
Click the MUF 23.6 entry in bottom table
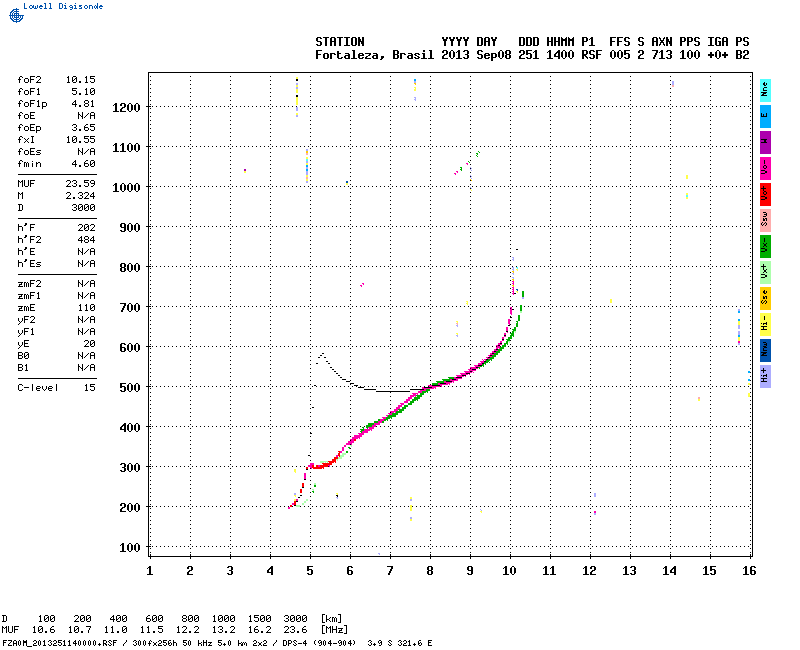[x=295, y=630]
